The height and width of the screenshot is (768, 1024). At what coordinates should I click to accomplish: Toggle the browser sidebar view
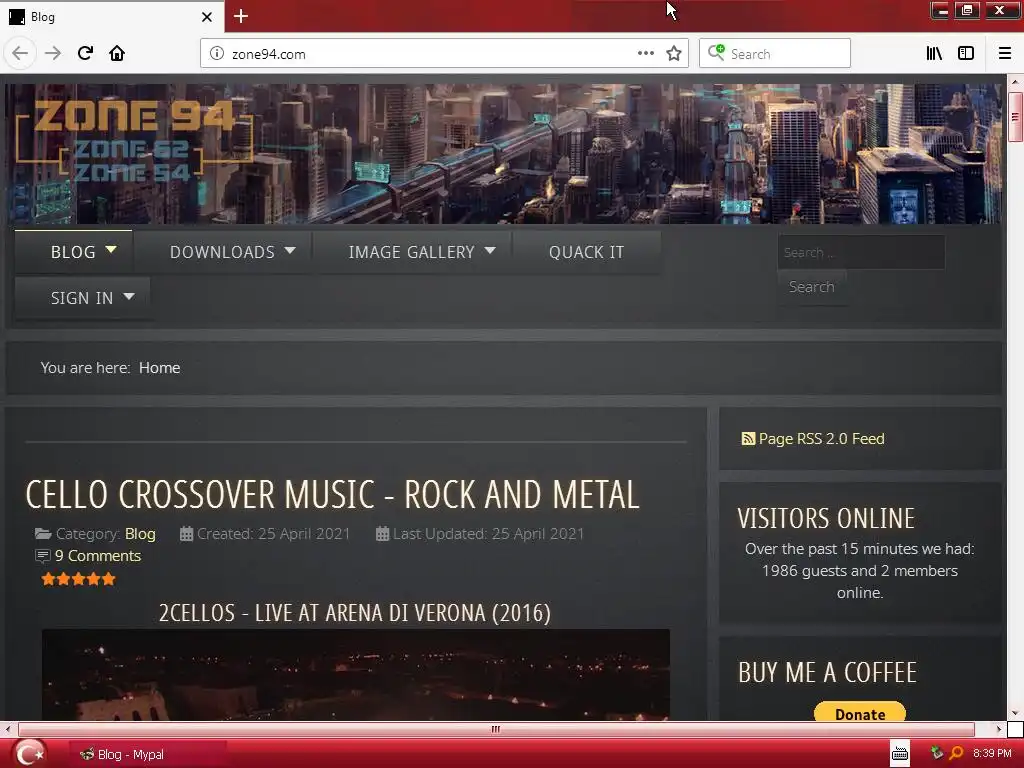(966, 53)
